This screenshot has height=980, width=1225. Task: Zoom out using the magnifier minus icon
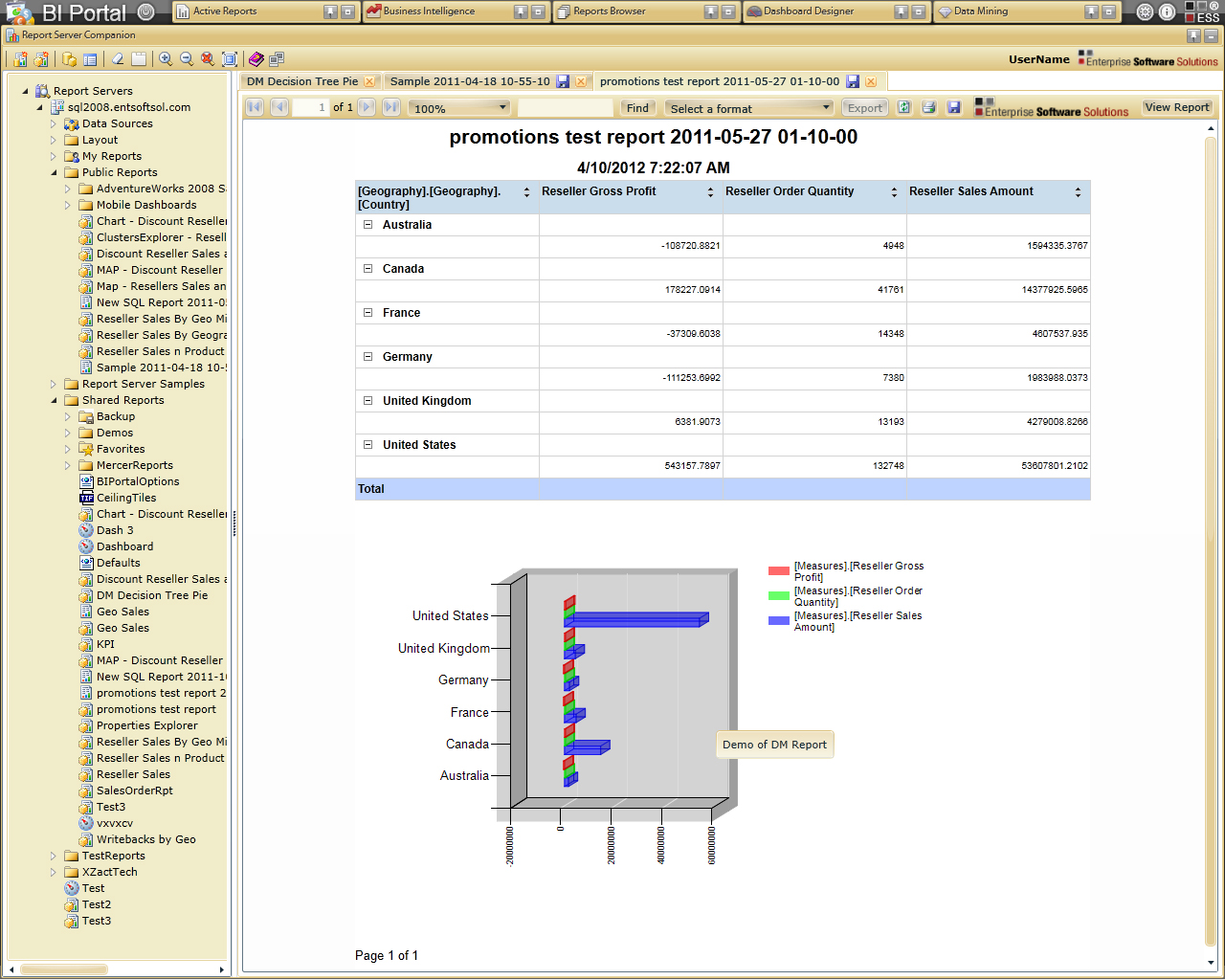(187, 59)
